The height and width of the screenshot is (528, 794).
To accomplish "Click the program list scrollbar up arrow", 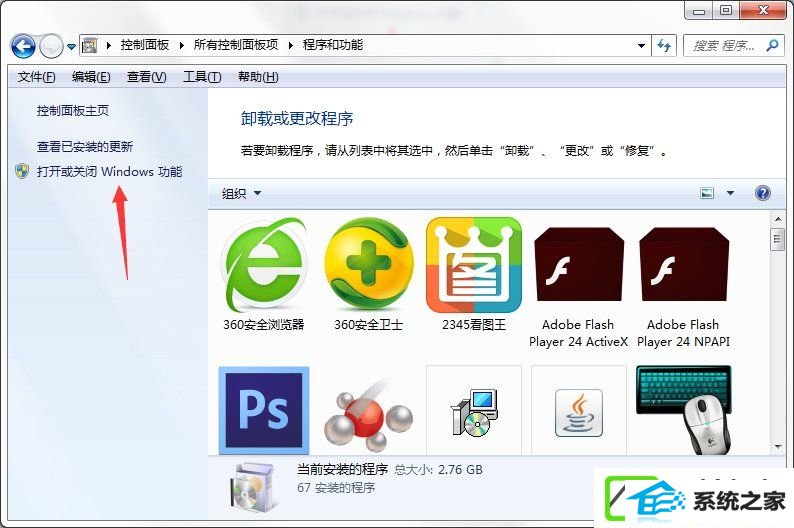I will pos(778,220).
